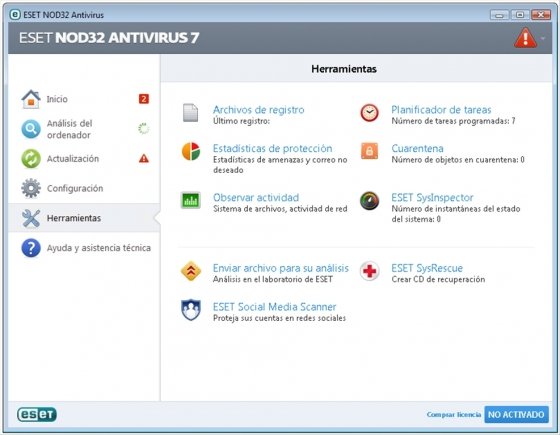Click the green Actualización refresh icon
Viewport: 560px width, 435px height.
click(31, 158)
